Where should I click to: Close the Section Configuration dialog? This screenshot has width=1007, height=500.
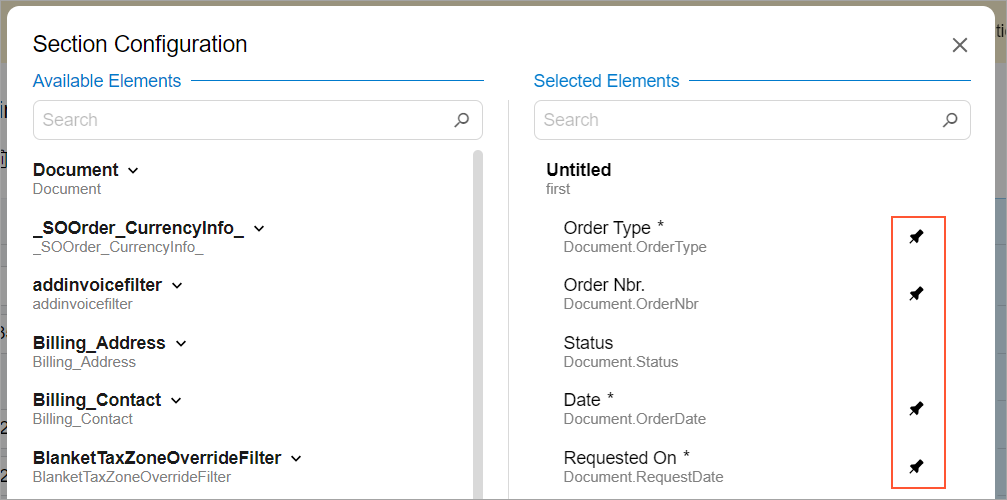[x=960, y=45]
